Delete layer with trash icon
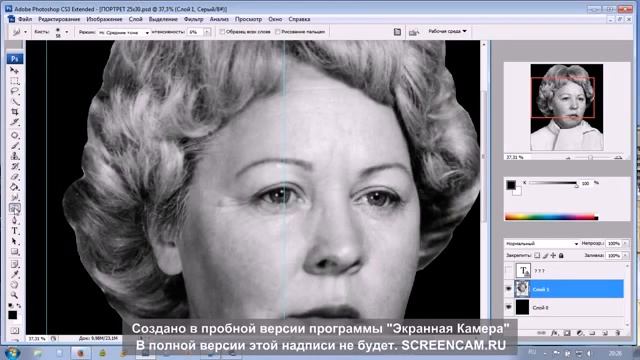Image resolution: width=640 pixels, height=360 pixels. pyautogui.click(x=618, y=333)
